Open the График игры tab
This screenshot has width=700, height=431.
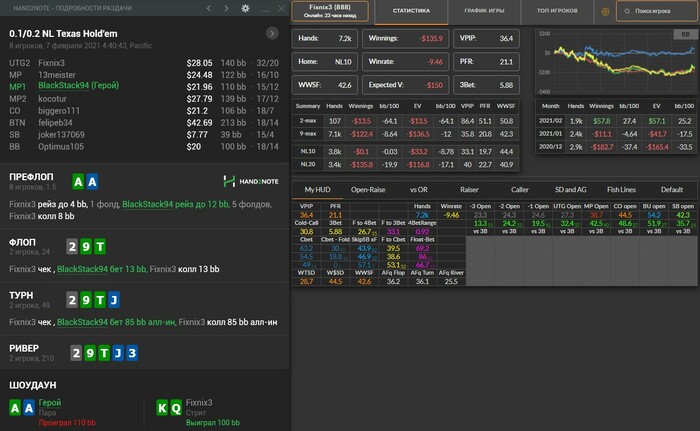click(484, 11)
